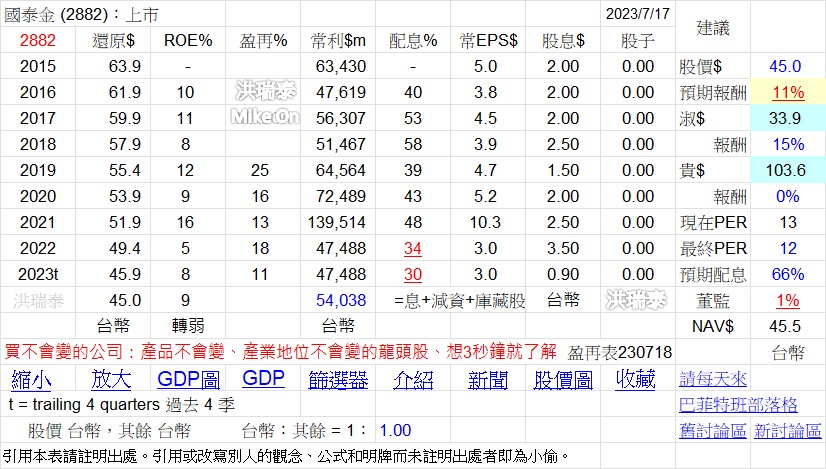Click the 放大 link
The height and width of the screenshot is (469, 826).
(x=111, y=379)
